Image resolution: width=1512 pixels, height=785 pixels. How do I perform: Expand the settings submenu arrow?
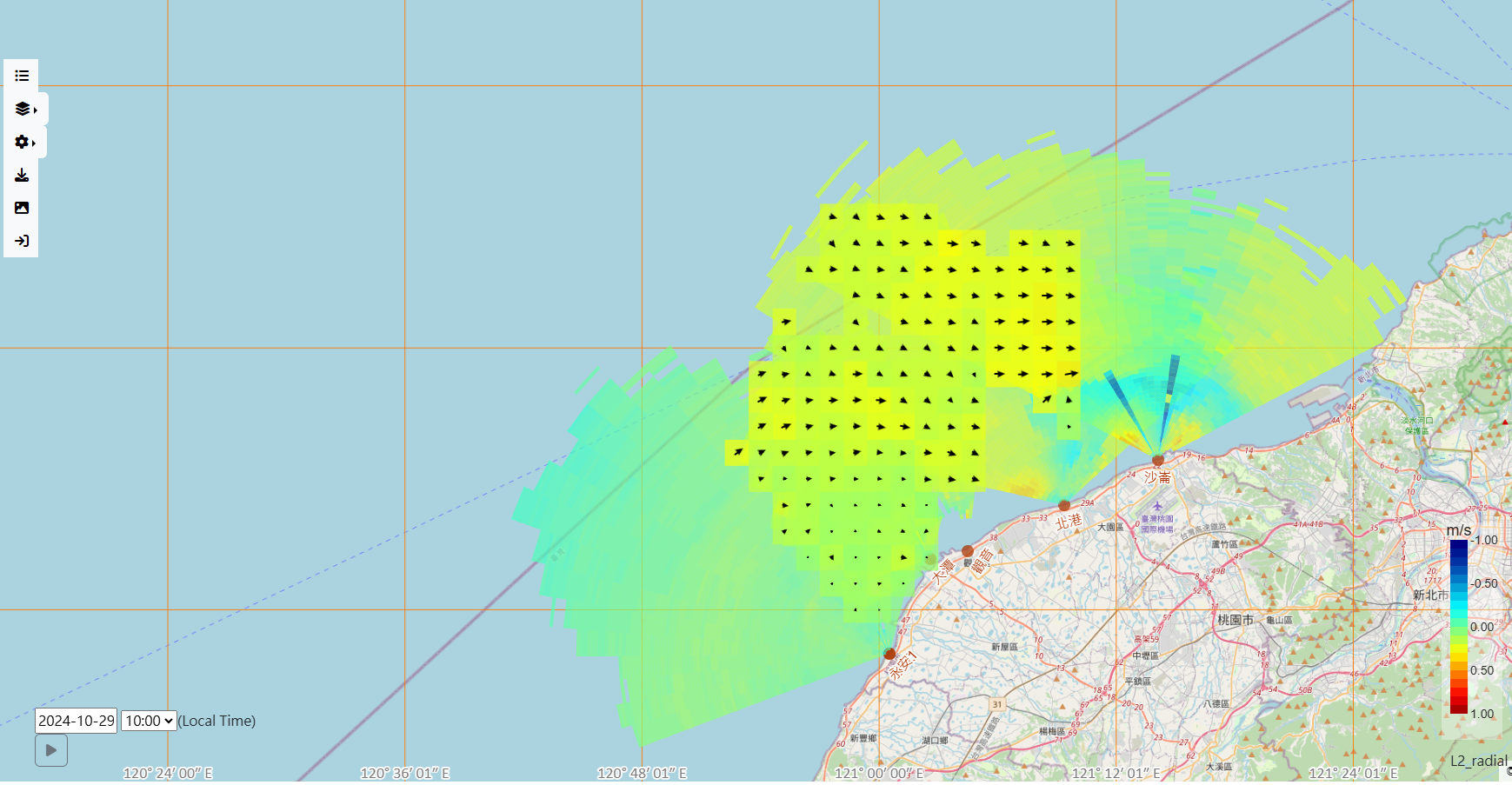pyautogui.click(x=35, y=143)
